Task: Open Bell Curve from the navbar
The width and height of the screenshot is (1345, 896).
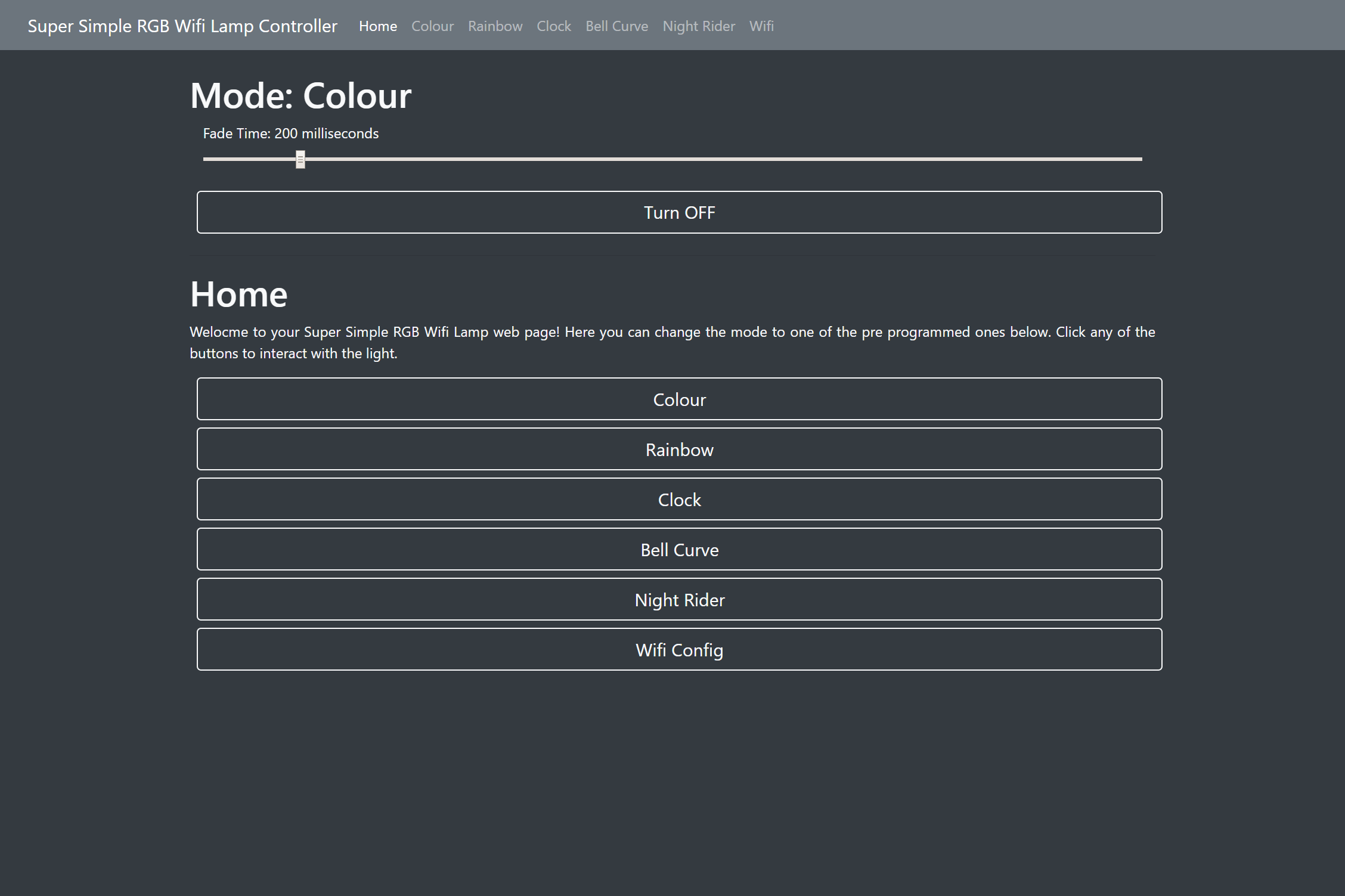Action: click(616, 26)
